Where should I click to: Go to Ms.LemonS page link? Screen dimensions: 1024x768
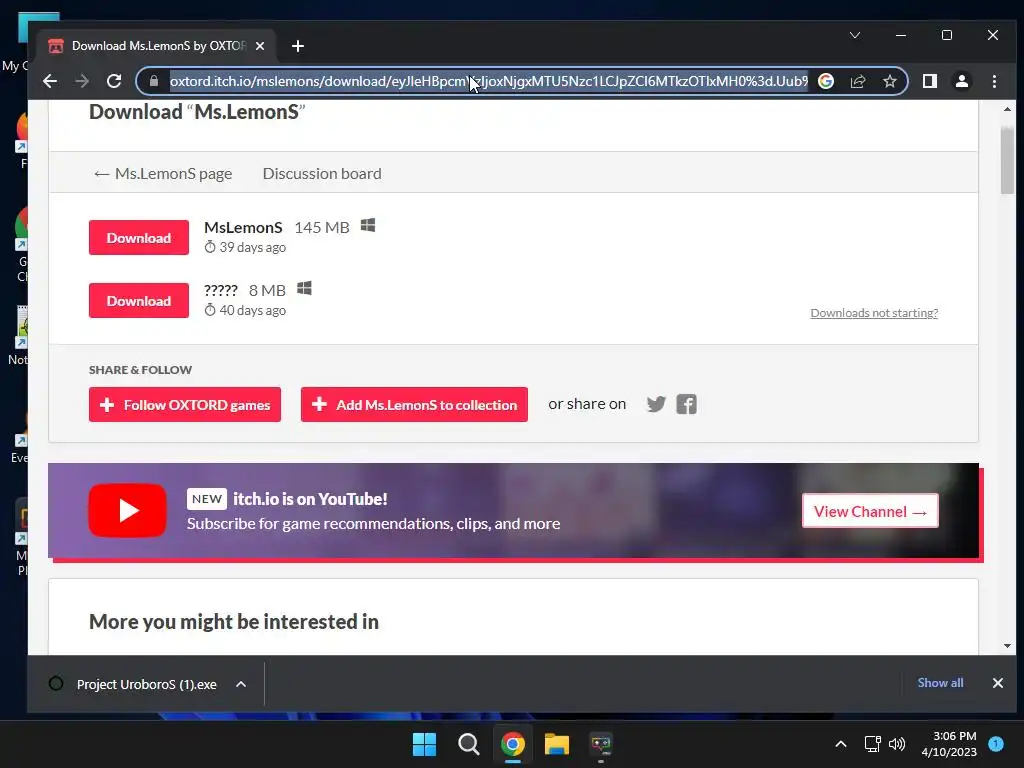(x=163, y=174)
